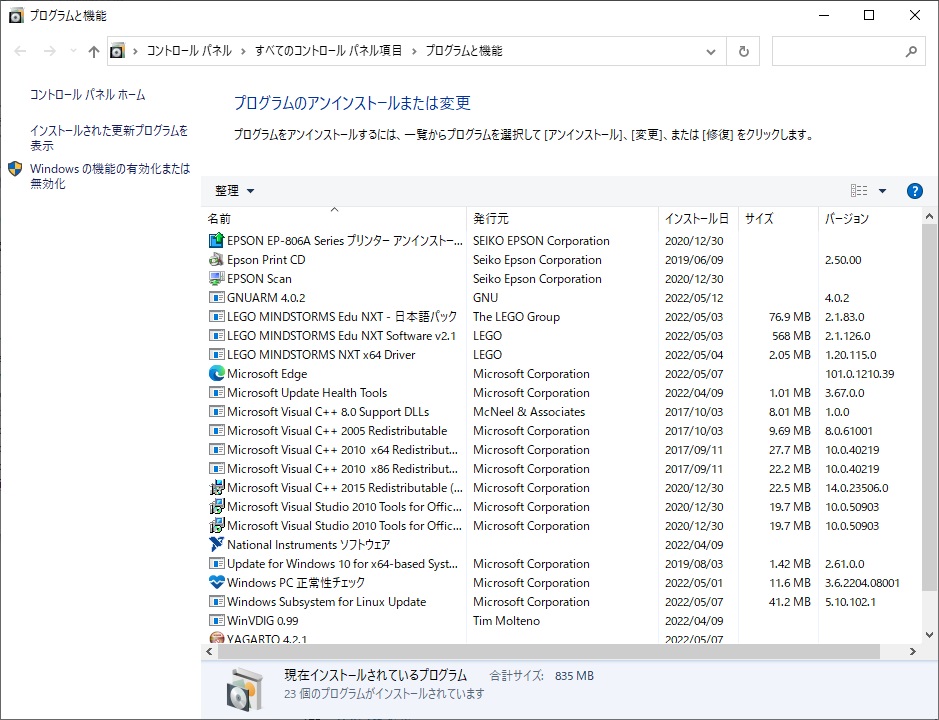The height and width of the screenshot is (720, 939).
Task: Sort the list by バージョン column
Action: pyautogui.click(x=870, y=219)
